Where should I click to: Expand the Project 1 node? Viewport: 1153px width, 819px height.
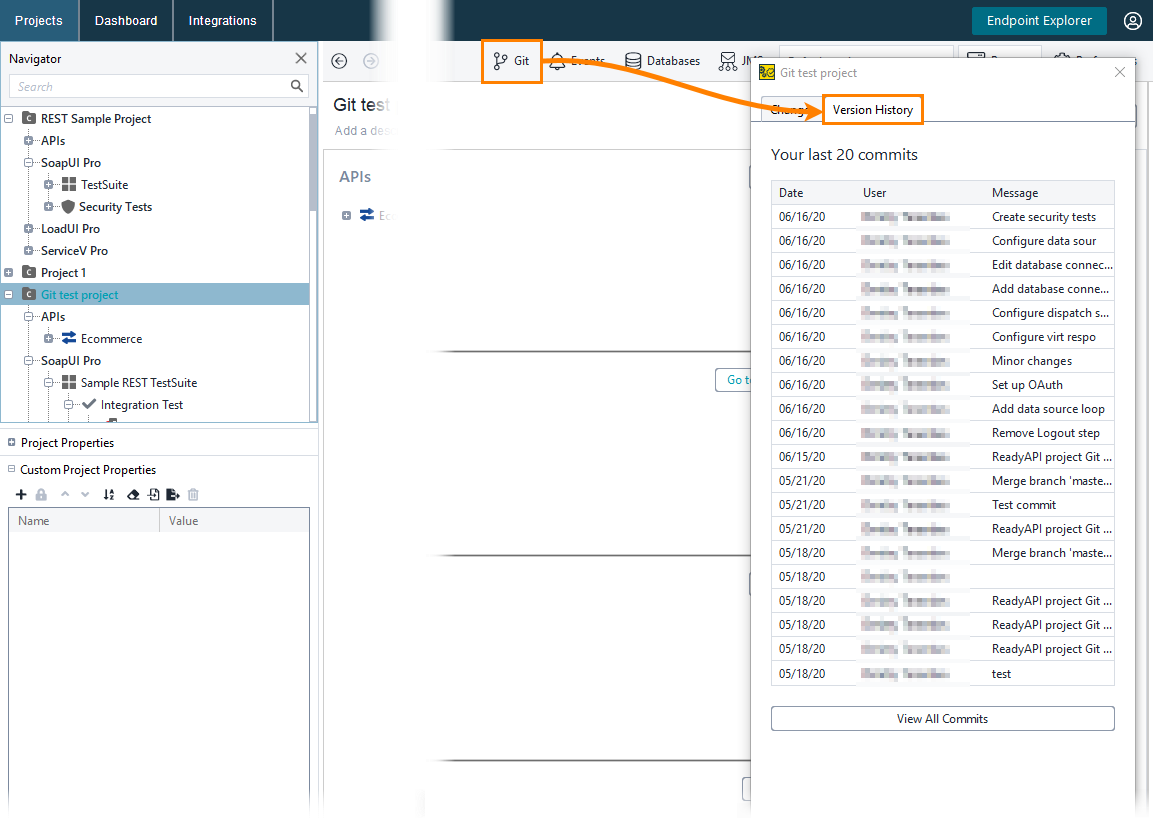[9, 273]
